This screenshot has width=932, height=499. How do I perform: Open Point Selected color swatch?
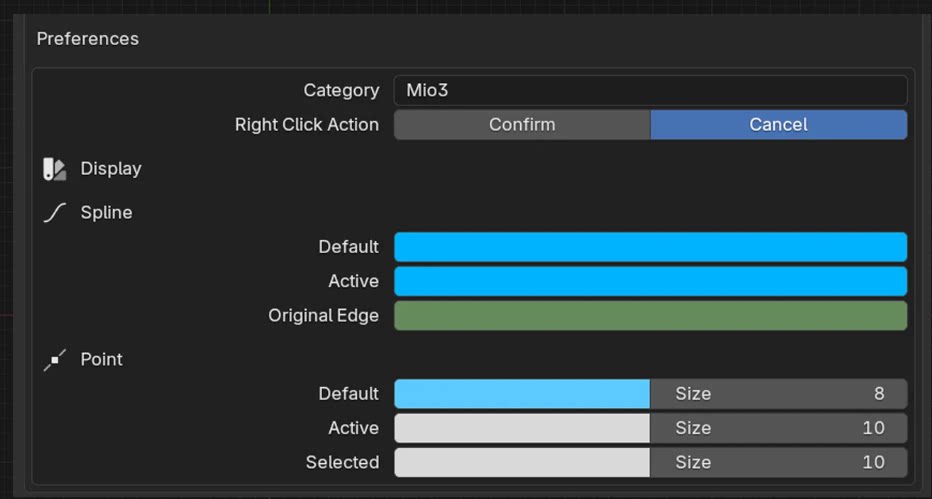(x=522, y=462)
